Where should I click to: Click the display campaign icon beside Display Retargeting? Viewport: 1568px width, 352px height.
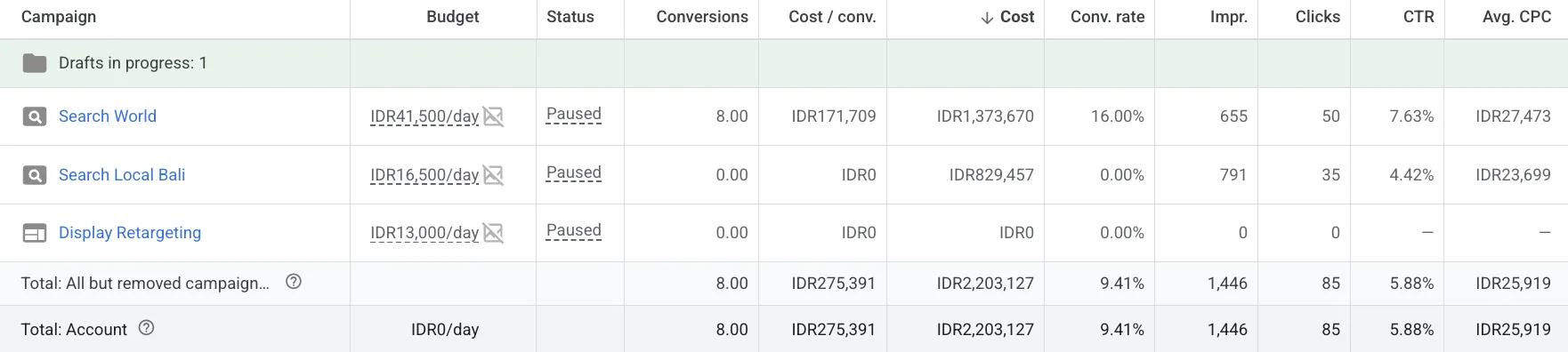(35, 233)
